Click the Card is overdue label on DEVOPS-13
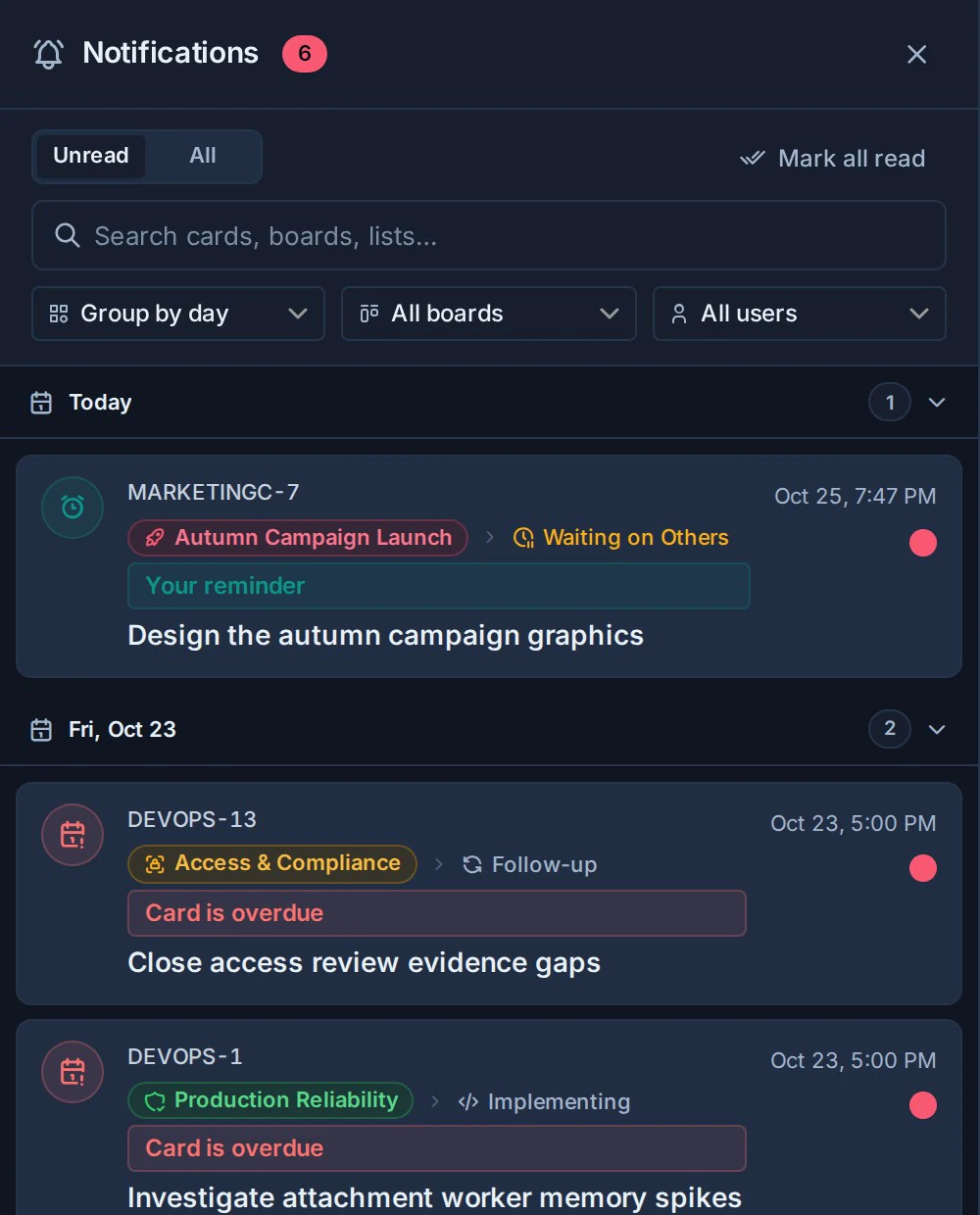The width and height of the screenshot is (980, 1215). 437,913
